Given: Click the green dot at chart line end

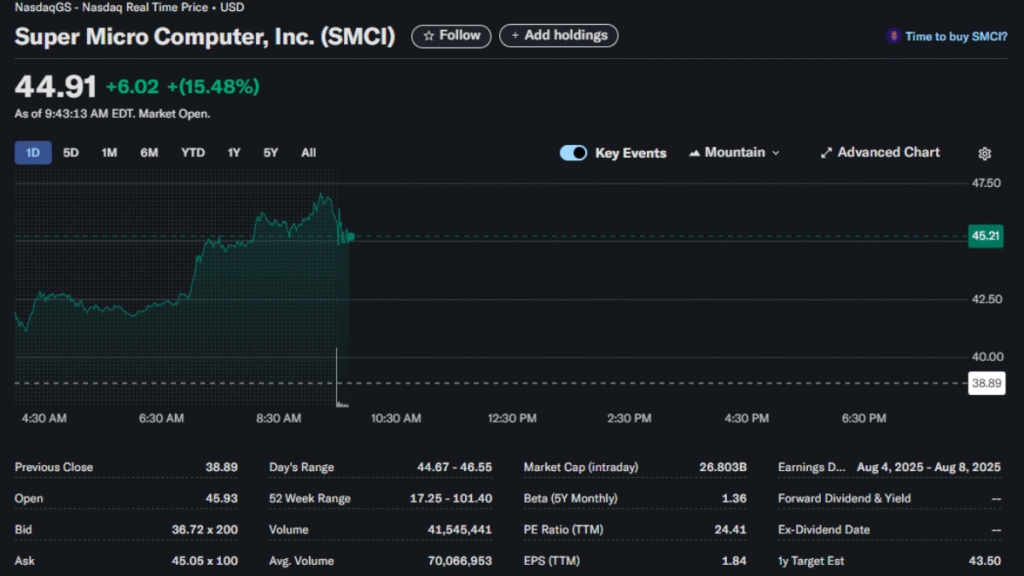Looking at the screenshot, I should click(x=351, y=236).
